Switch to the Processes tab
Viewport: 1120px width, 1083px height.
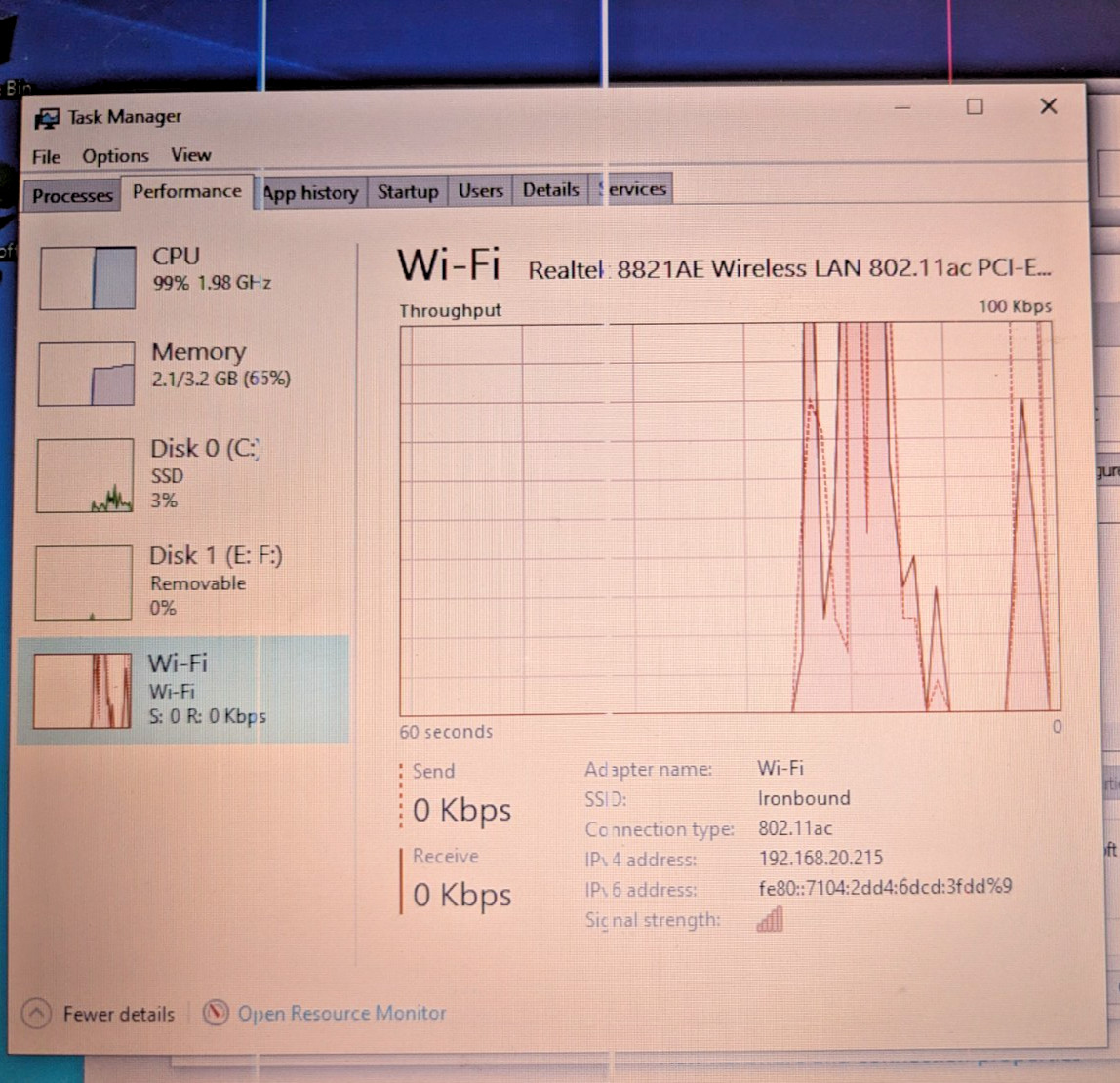point(72,195)
